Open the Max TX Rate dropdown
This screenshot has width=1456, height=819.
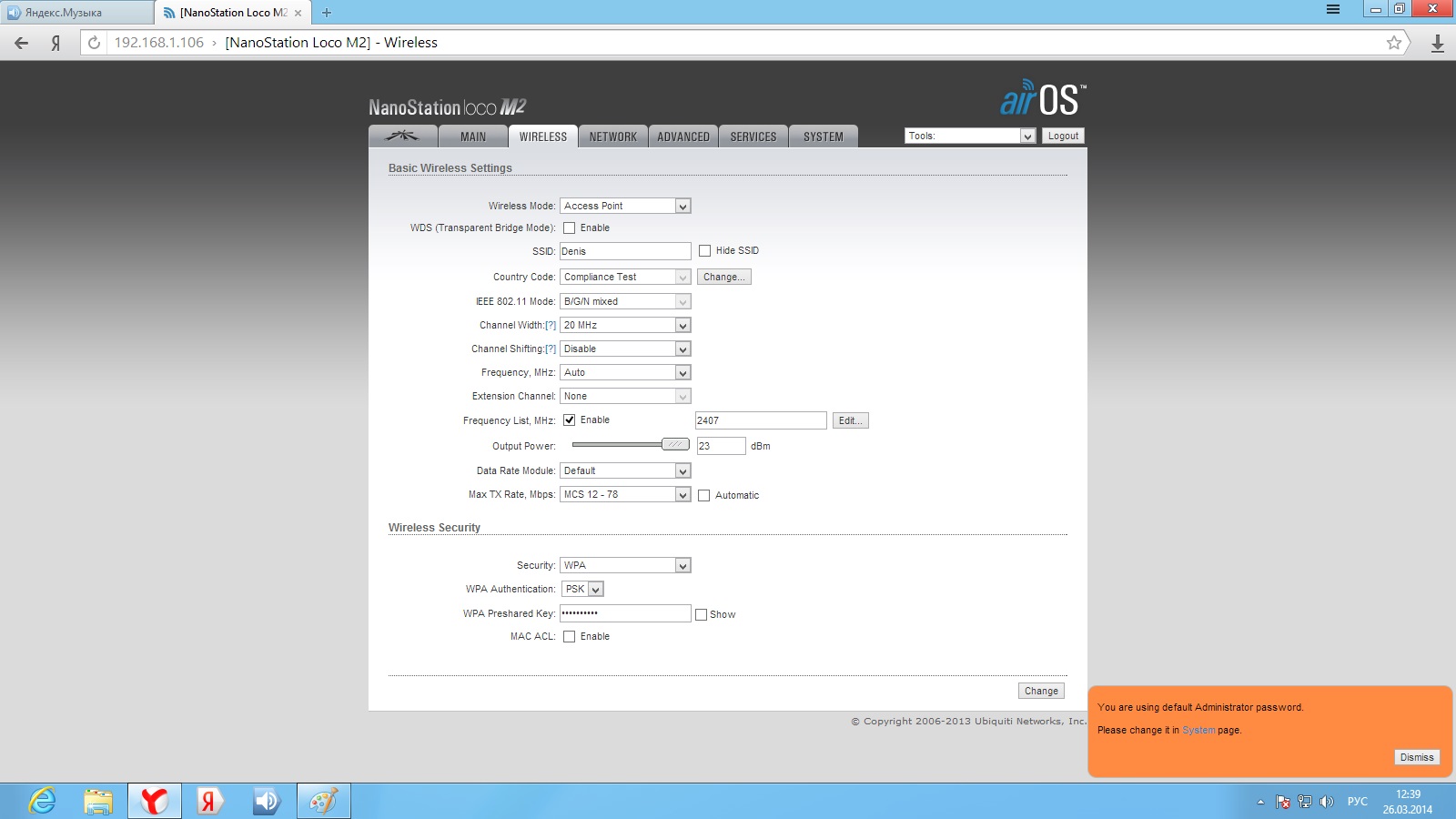(x=625, y=495)
